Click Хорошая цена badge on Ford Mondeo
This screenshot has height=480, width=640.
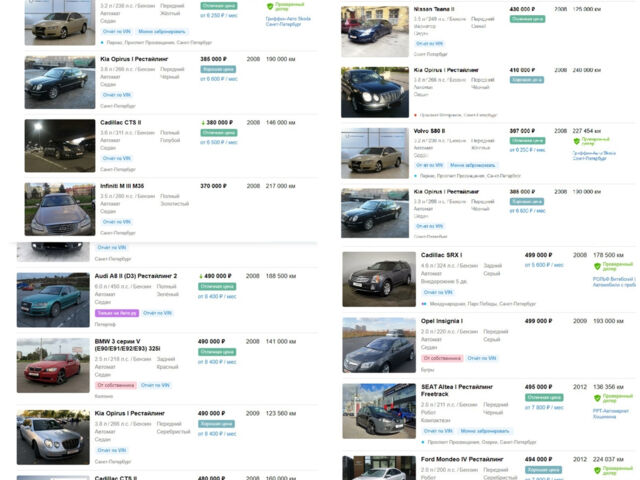(x=543, y=470)
